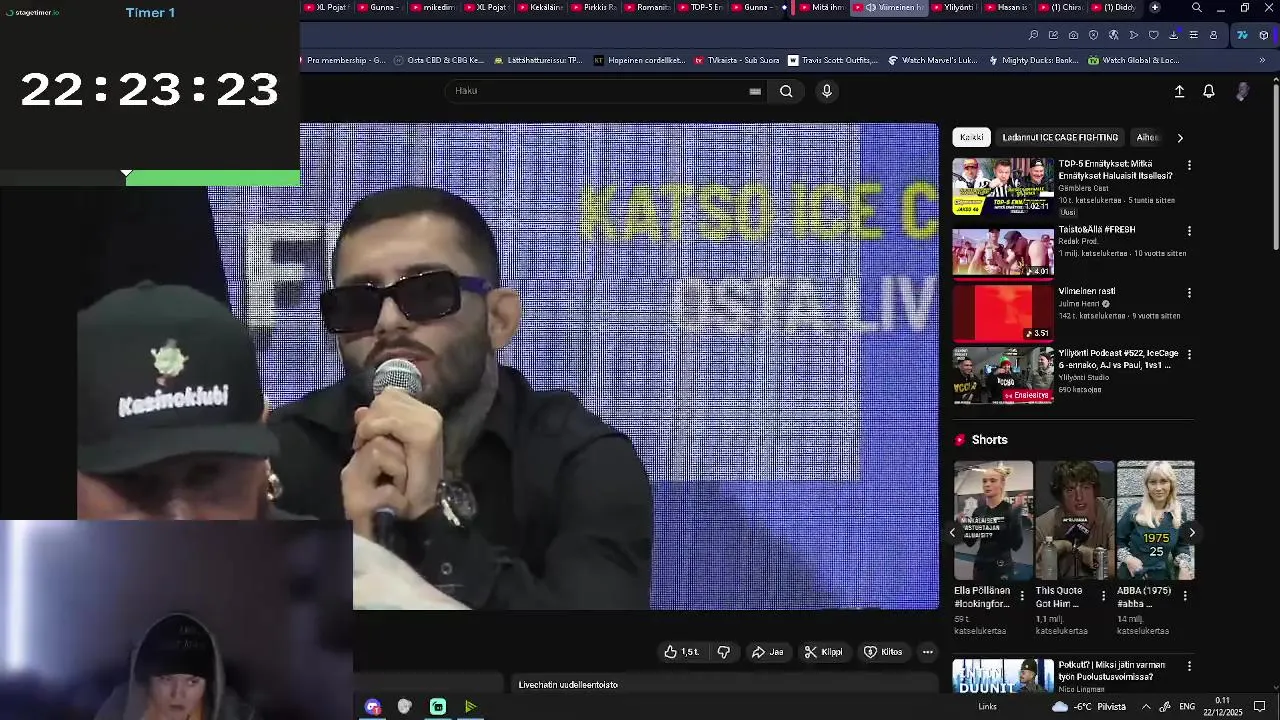Image resolution: width=1280 pixels, height=720 pixels.
Task: Switch to the mikedim browser tab
Action: 433,7
